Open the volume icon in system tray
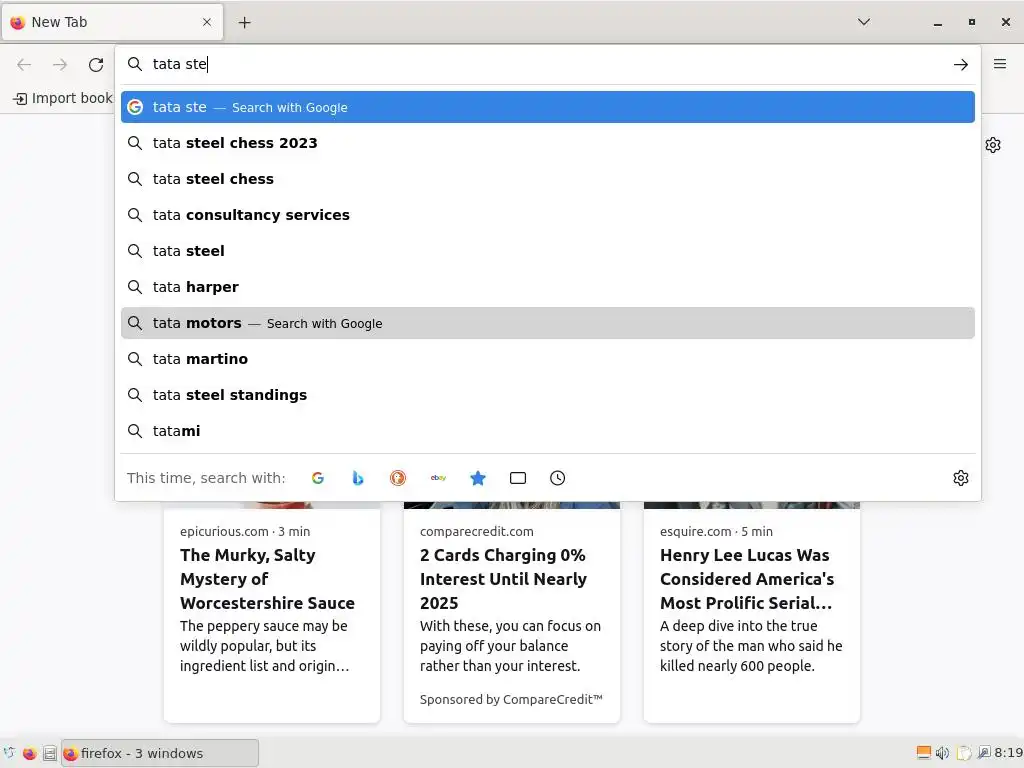The height and width of the screenshot is (768, 1024). (x=942, y=753)
